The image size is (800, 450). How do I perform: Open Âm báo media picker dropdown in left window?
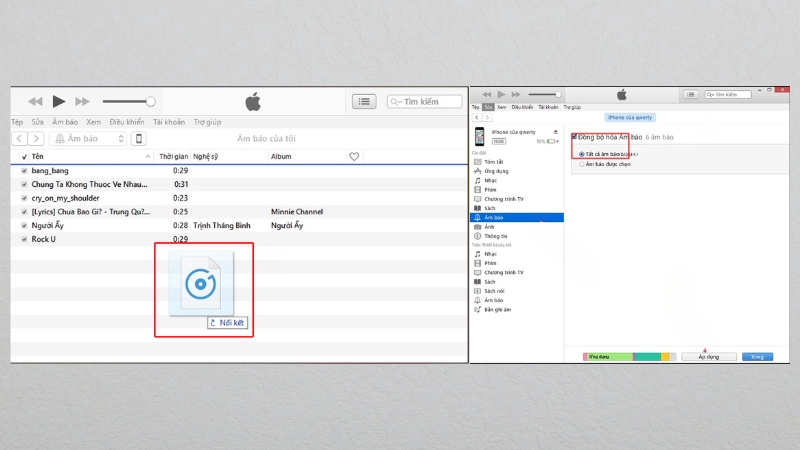click(x=88, y=138)
